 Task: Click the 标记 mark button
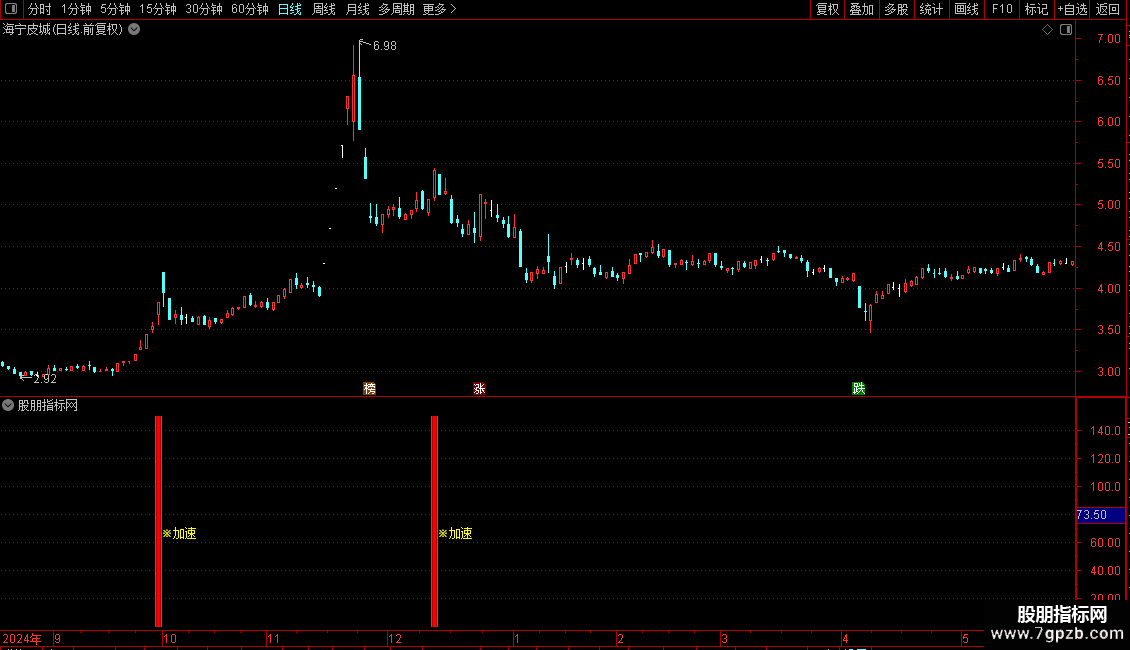coord(1036,9)
